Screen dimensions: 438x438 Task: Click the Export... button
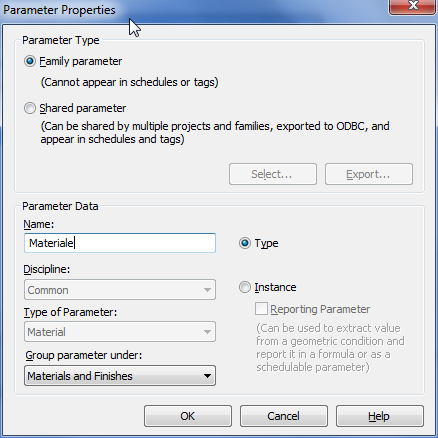click(369, 174)
